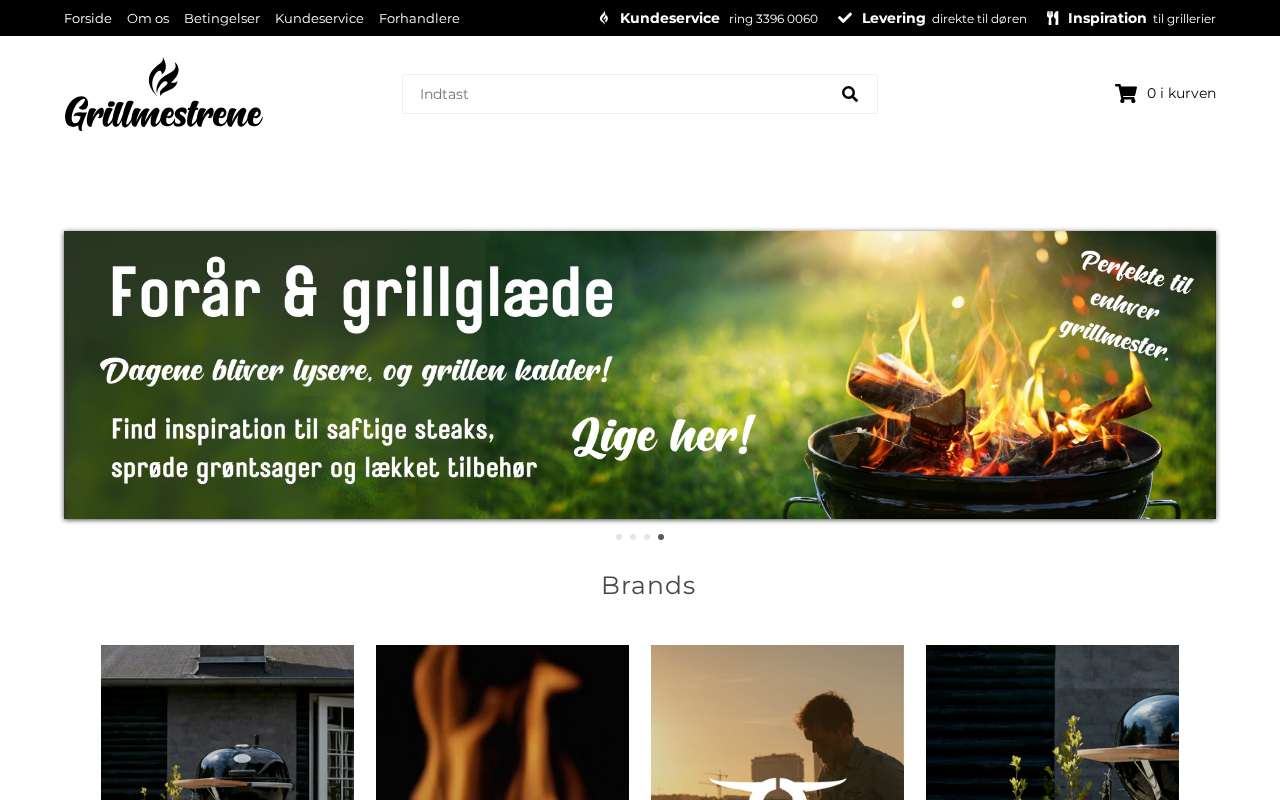Image resolution: width=1280 pixels, height=800 pixels.
Task: Select the first carousel dot
Action: pyautogui.click(x=619, y=537)
